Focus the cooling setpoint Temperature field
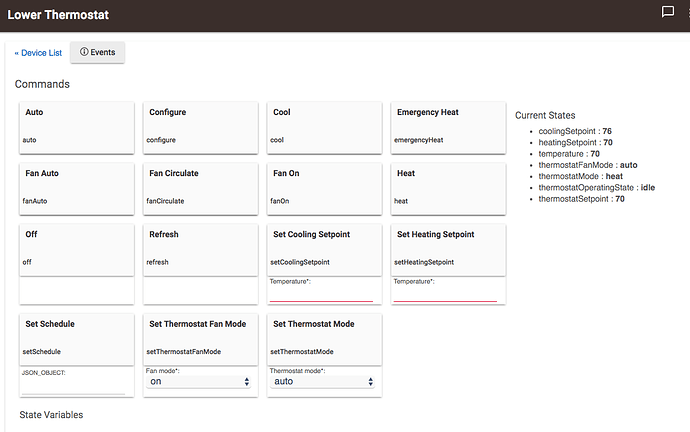The height and width of the screenshot is (432, 690). [321, 294]
